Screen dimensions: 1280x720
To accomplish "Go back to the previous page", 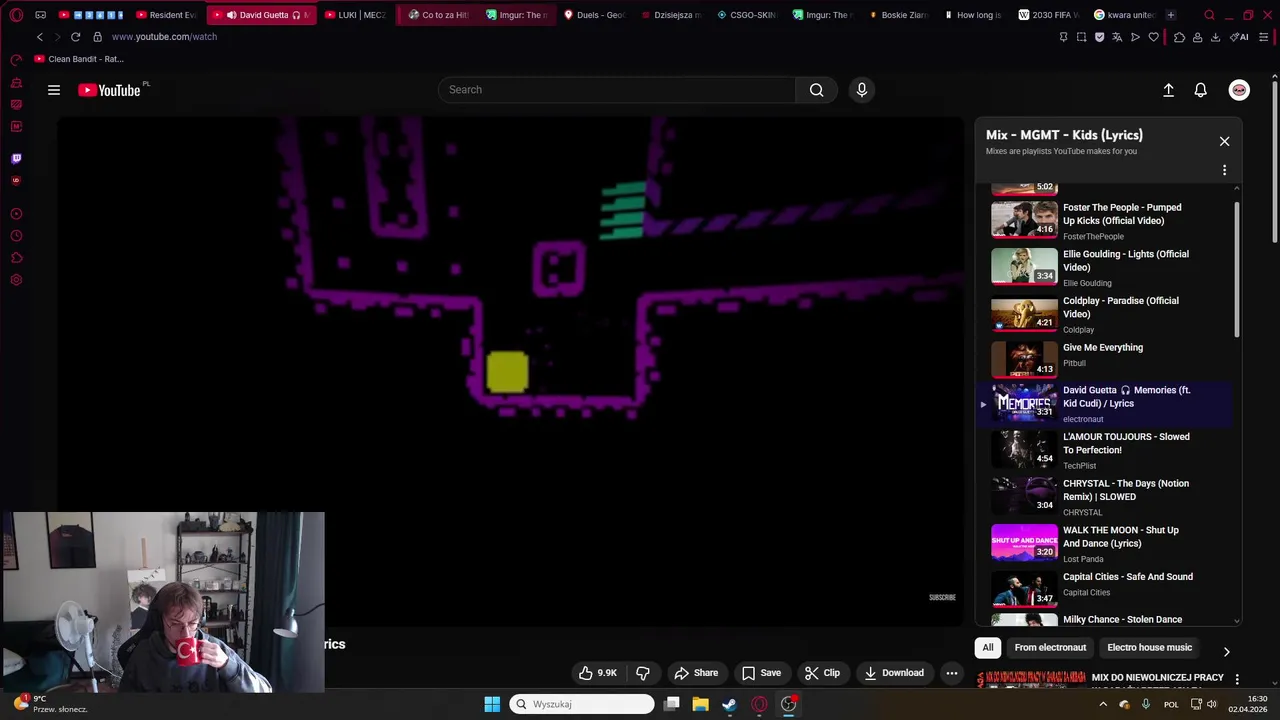I will click(x=39, y=37).
